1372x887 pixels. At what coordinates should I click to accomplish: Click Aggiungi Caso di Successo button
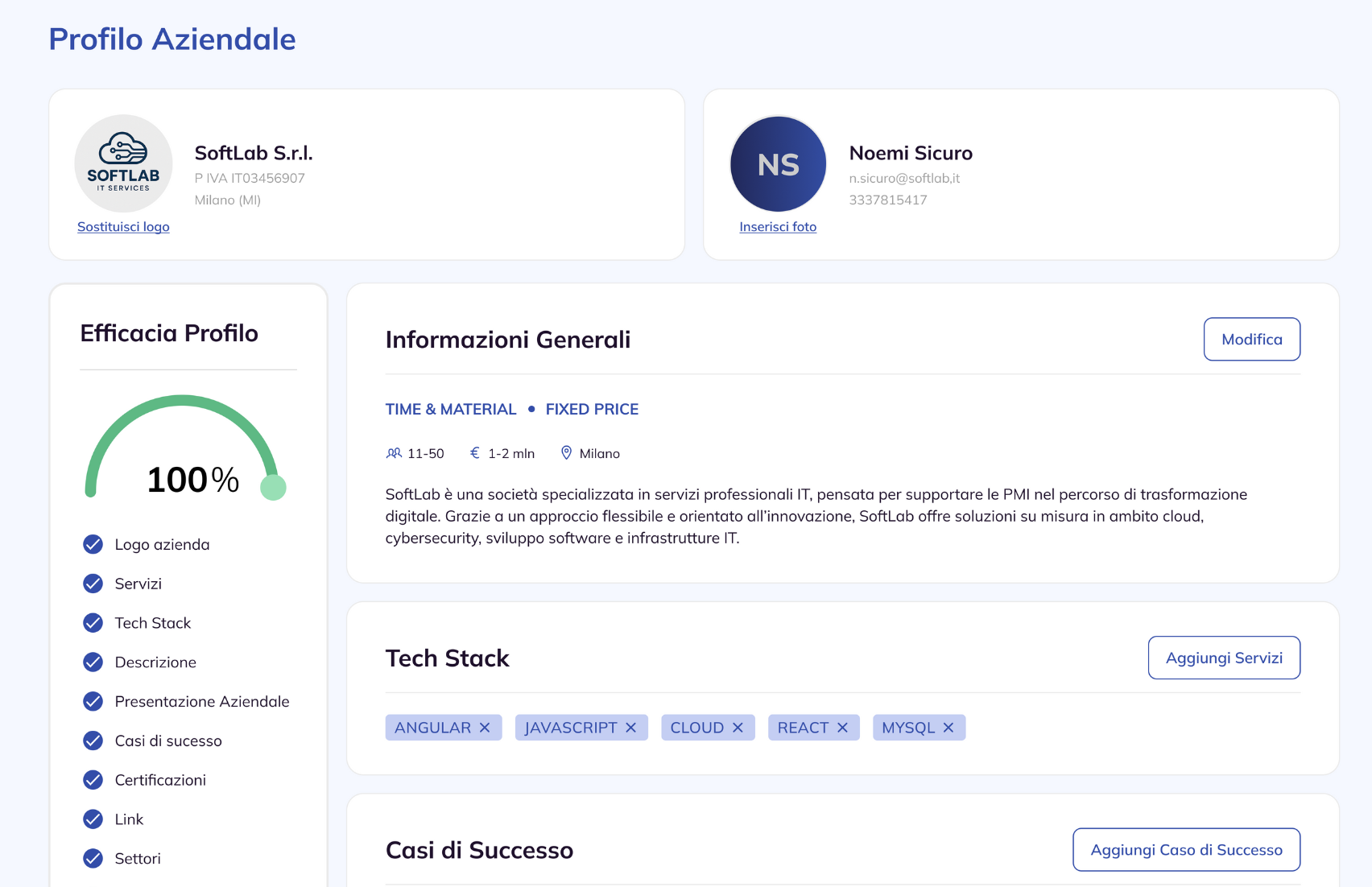(x=1186, y=850)
